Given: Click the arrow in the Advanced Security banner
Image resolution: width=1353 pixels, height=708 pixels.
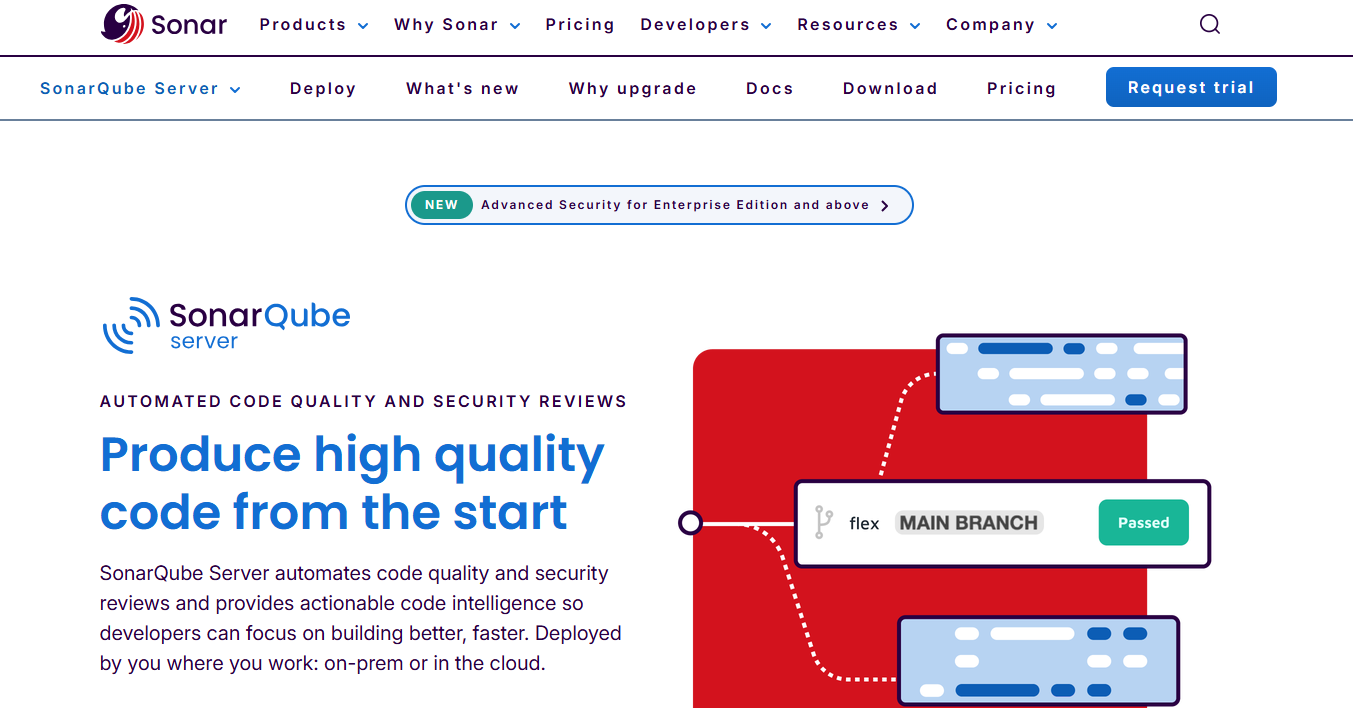Looking at the screenshot, I should (885, 206).
